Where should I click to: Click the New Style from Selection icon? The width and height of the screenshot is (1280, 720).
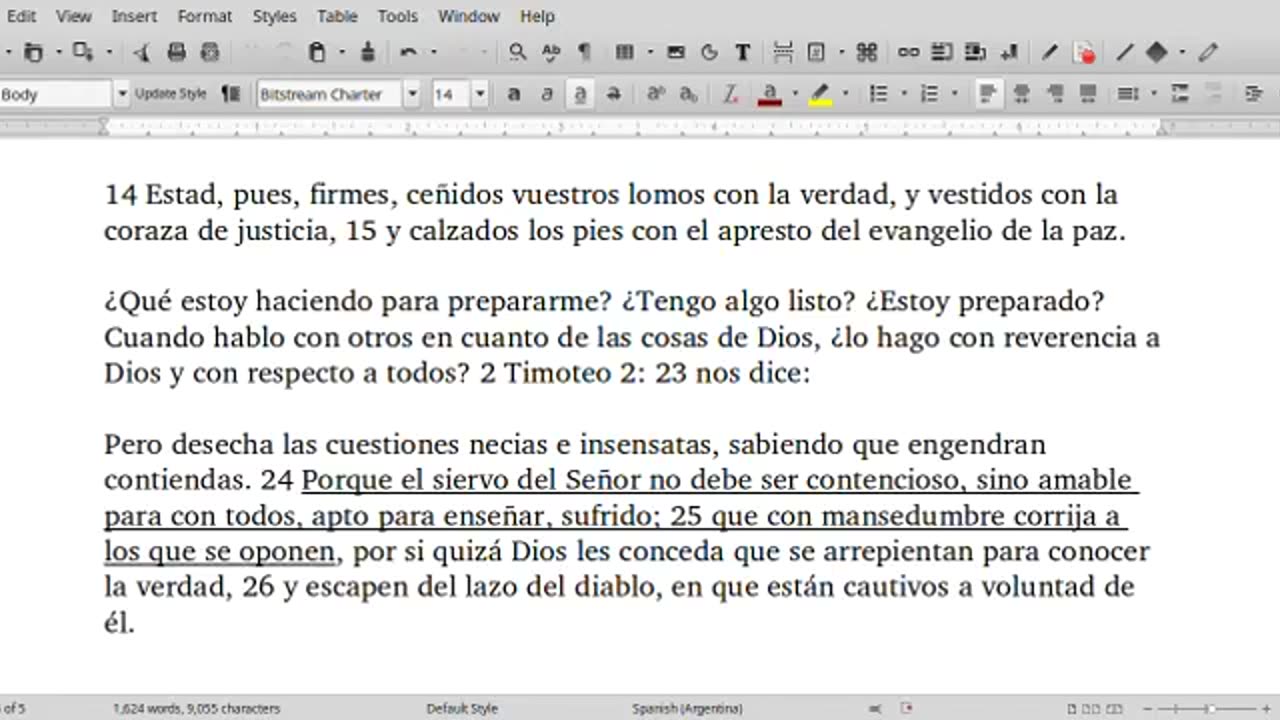point(231,94)
